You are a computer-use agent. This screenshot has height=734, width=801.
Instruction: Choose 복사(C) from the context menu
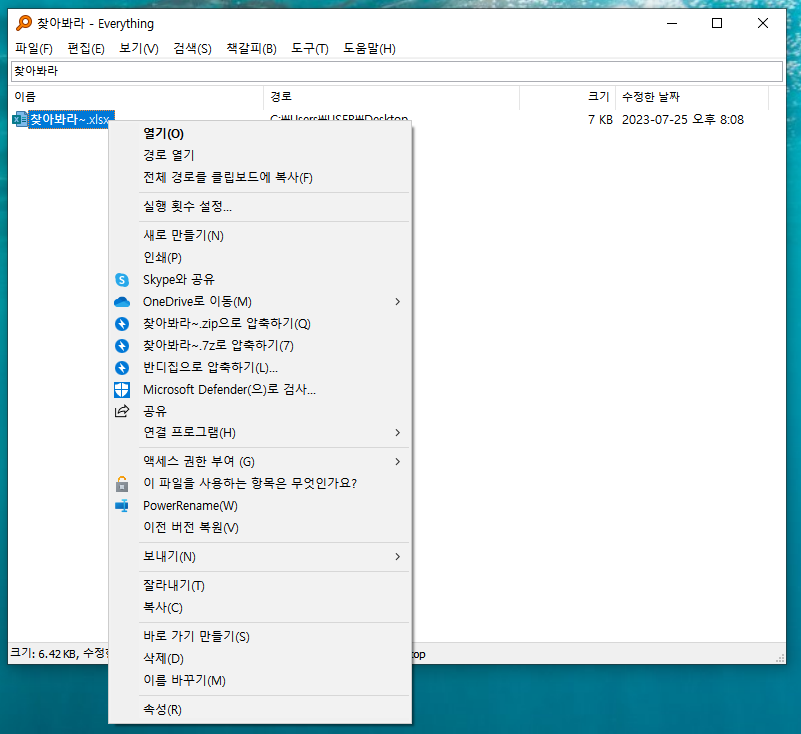260,608
